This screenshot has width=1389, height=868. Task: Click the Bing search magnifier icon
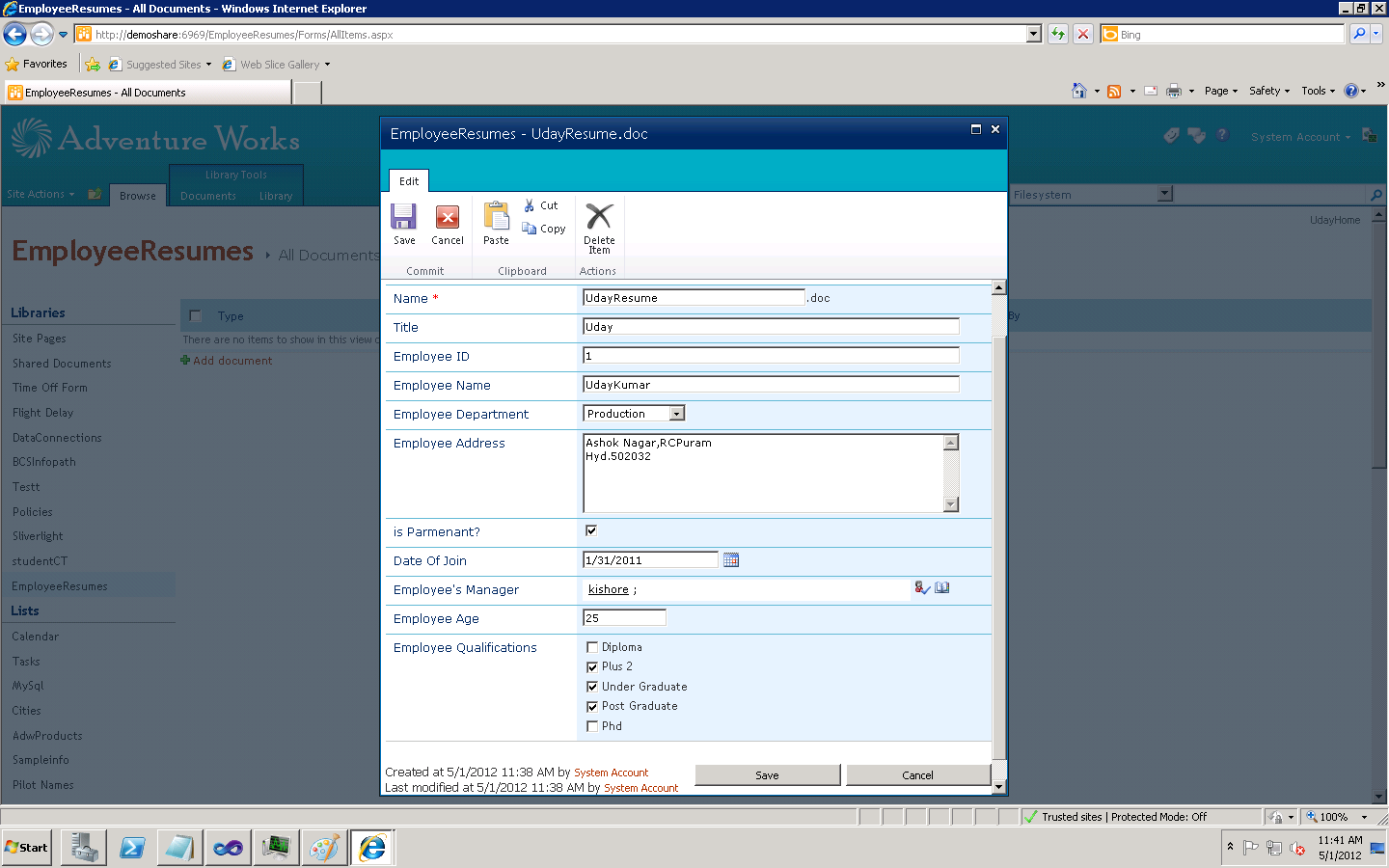click(x=1359, y=34)
